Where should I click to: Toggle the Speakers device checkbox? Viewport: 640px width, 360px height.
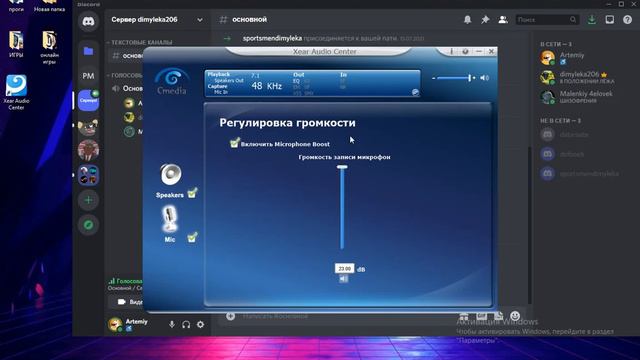pyautogui.click(x=192, y=193)
